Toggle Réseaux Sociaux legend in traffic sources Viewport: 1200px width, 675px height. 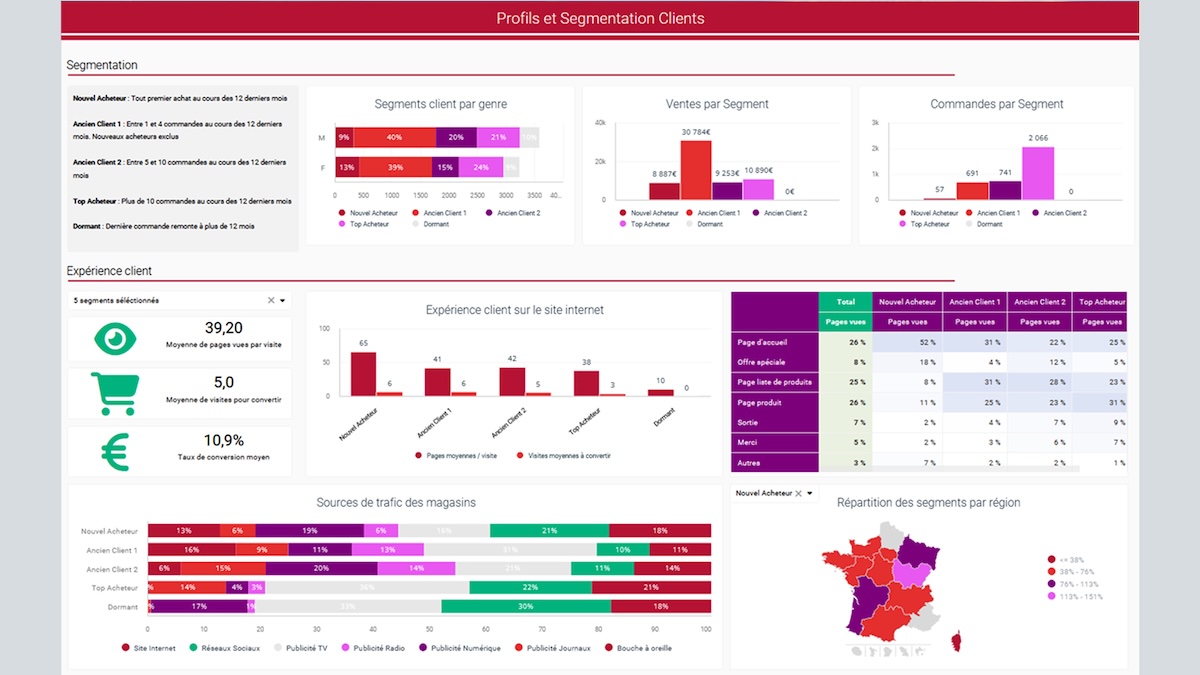tap(227, 648)
